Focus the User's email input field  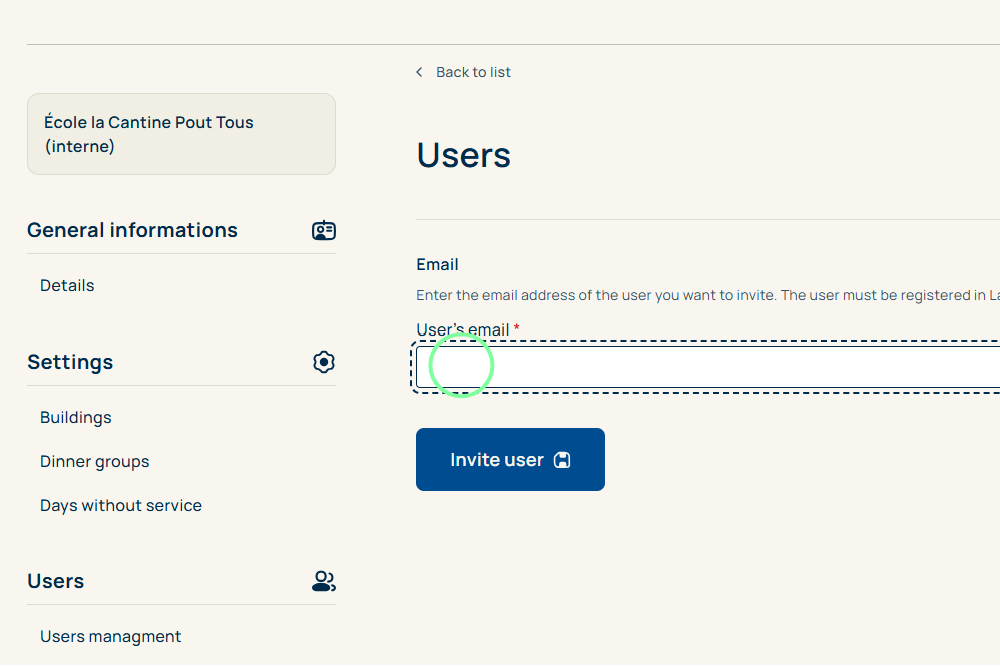(708, 367)
